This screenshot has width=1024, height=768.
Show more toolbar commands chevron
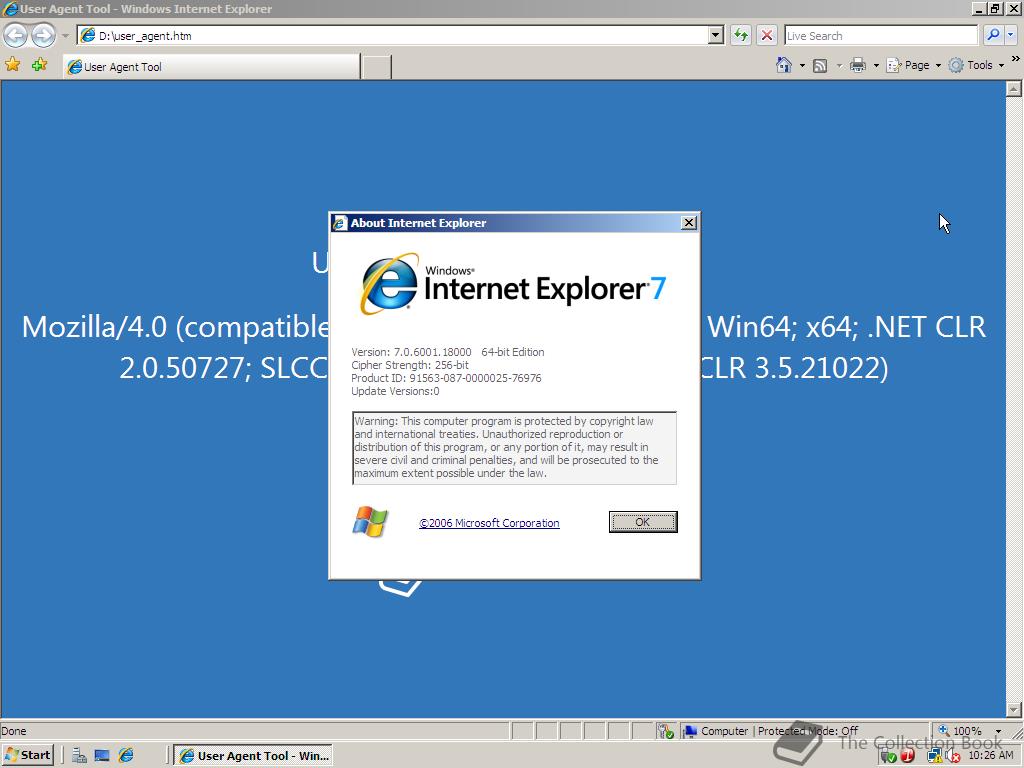(x=1016, y=59)
